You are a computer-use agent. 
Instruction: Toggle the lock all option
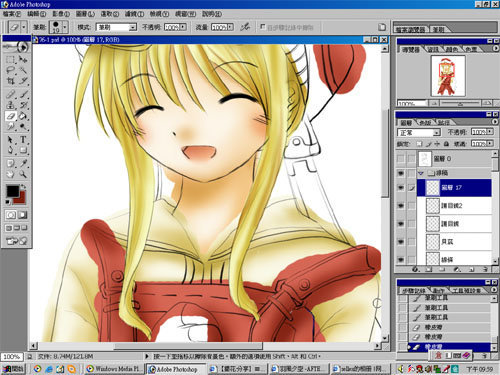(446, 144)
